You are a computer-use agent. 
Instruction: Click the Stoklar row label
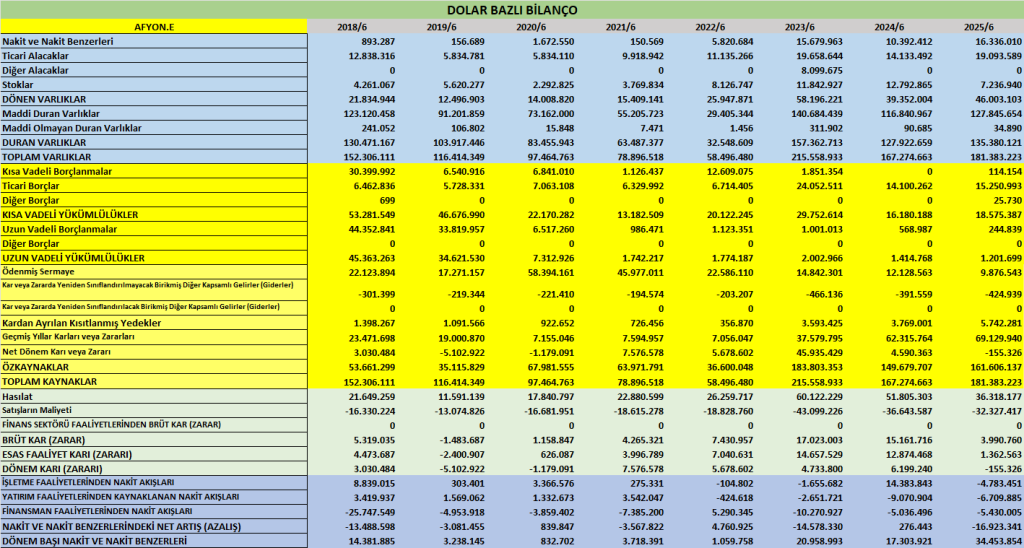18,84
